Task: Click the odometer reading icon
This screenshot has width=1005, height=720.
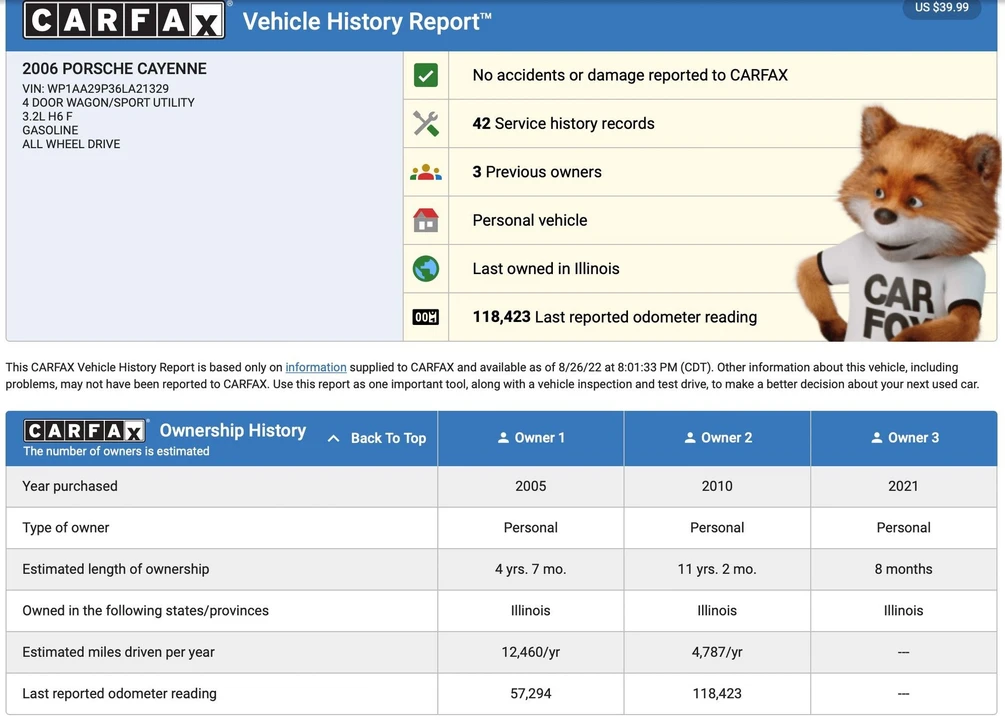Action: tap(426, 317)
